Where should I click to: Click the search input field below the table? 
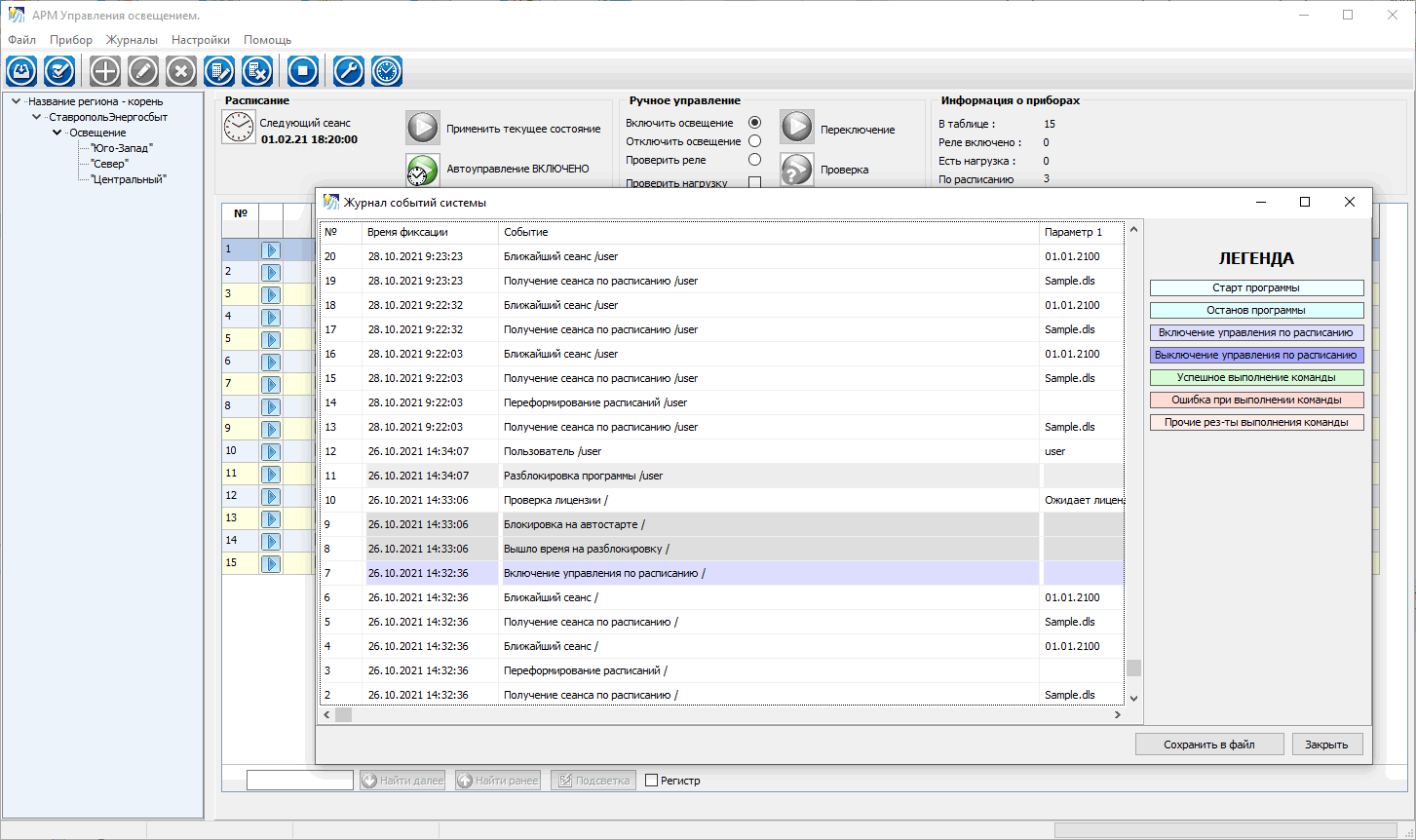[299, 781]
